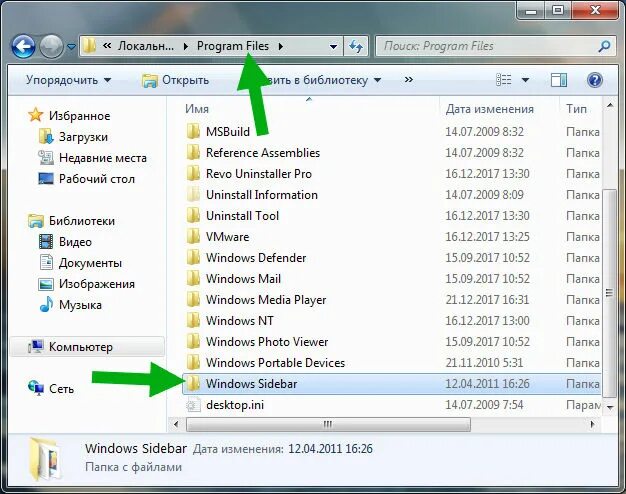626x494 pixels.
Task: Click the Компьютер monitor icon
Action: pos(36,346)
